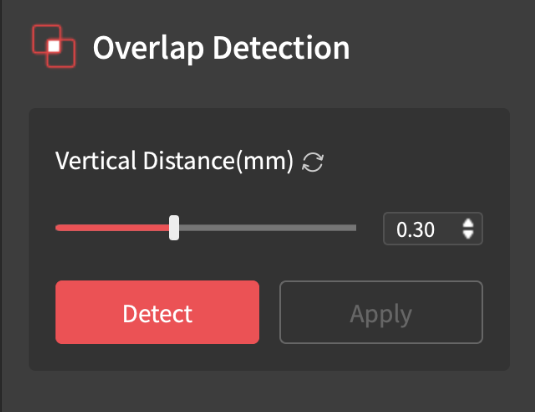This screenshot has width=536, height=412.
Task: Click the Vertical Distance slider handle
Action: [x=174, y=228]
